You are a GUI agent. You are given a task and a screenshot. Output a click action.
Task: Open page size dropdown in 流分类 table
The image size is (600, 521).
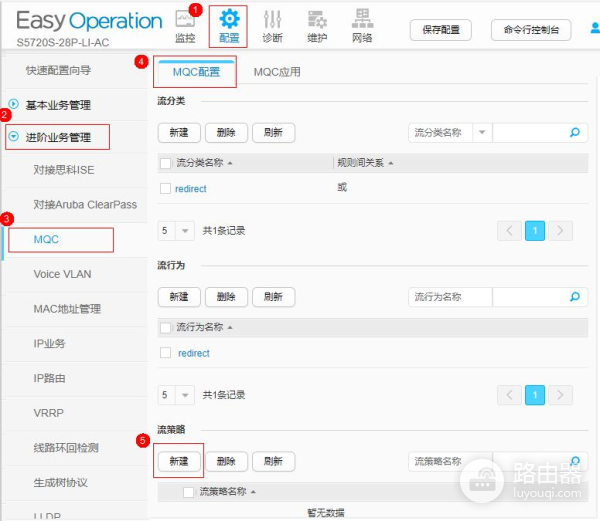click(x=185, y=231)
